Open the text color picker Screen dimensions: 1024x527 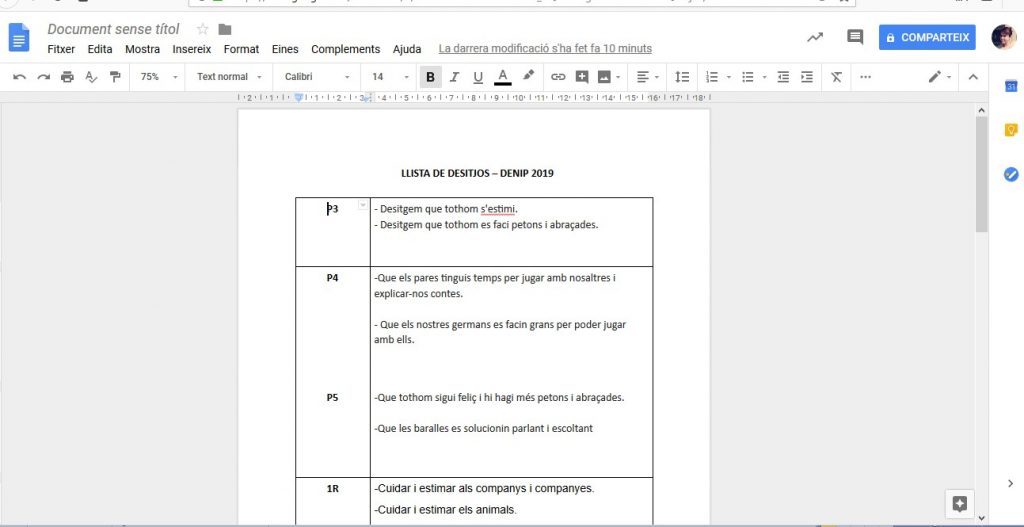pyautogui.click(x=502, y=77)
